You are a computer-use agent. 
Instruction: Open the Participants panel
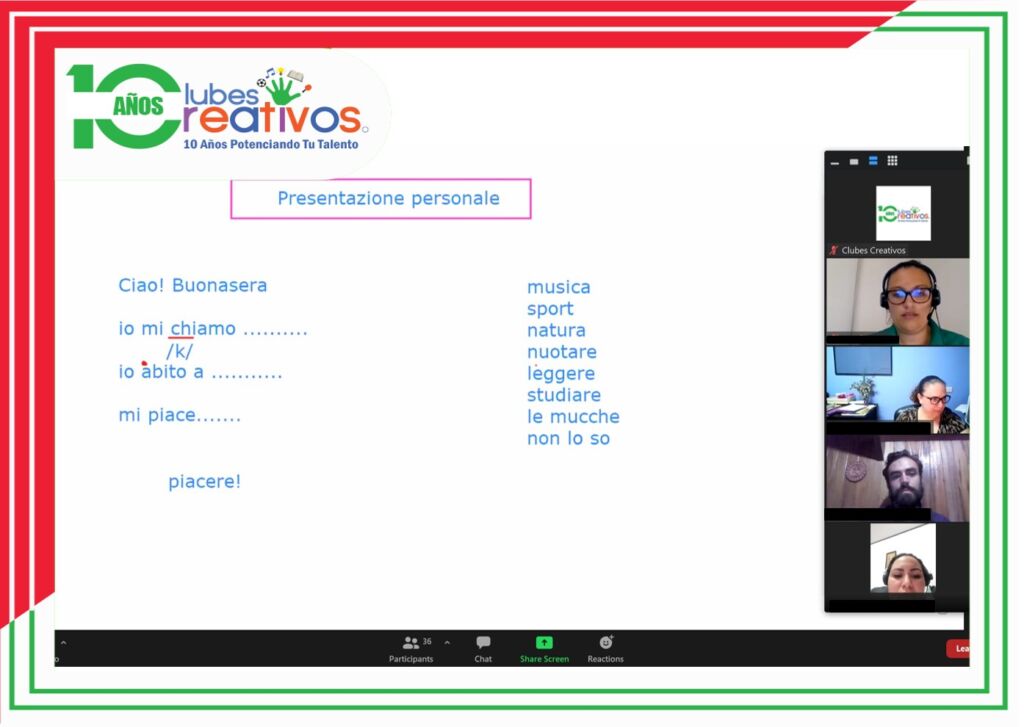click(x=411, y=648)
